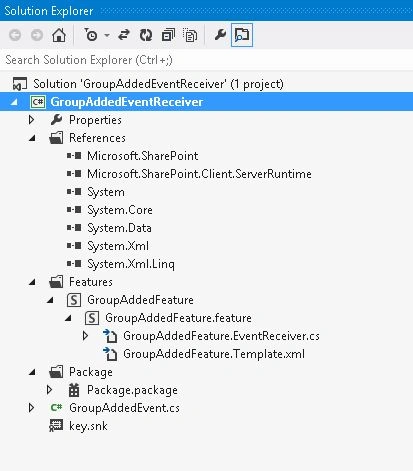Select Microsoft.SharePoint.Client.ServerRuntime reference
Viewport: 413px width, 471px height.
coord(199,174)
